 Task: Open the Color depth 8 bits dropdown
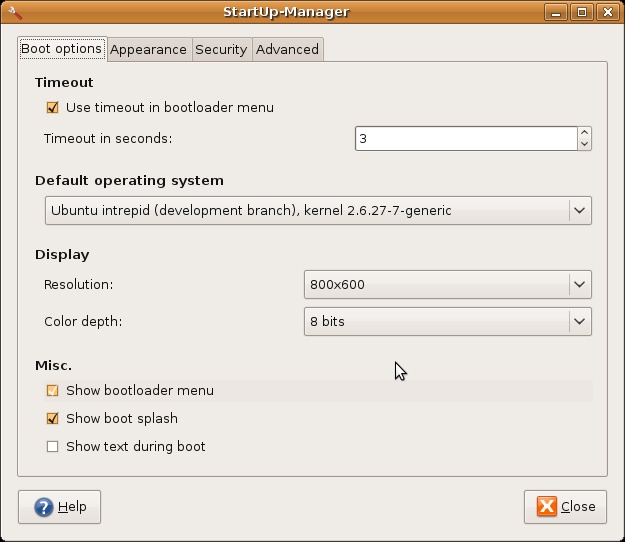(x=448, y=321)
